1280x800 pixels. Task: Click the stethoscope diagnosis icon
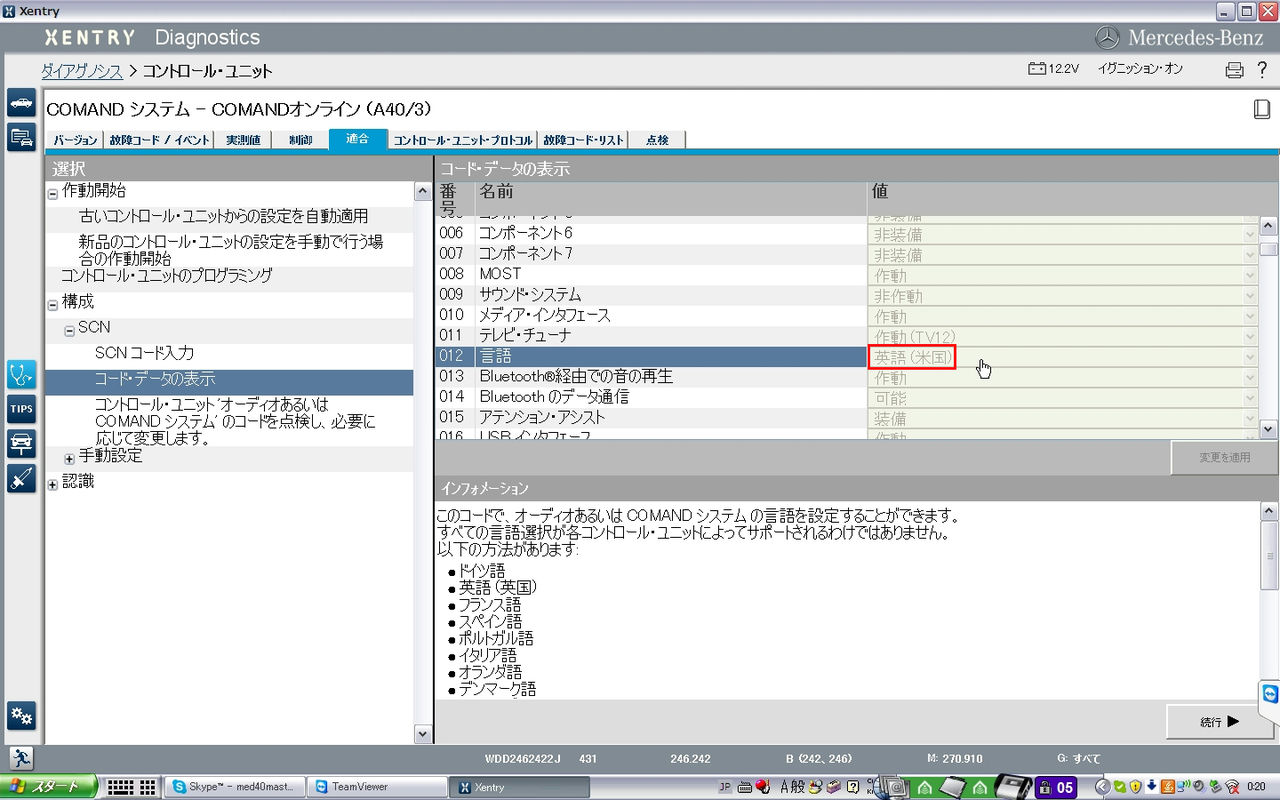tap(21, 375)
